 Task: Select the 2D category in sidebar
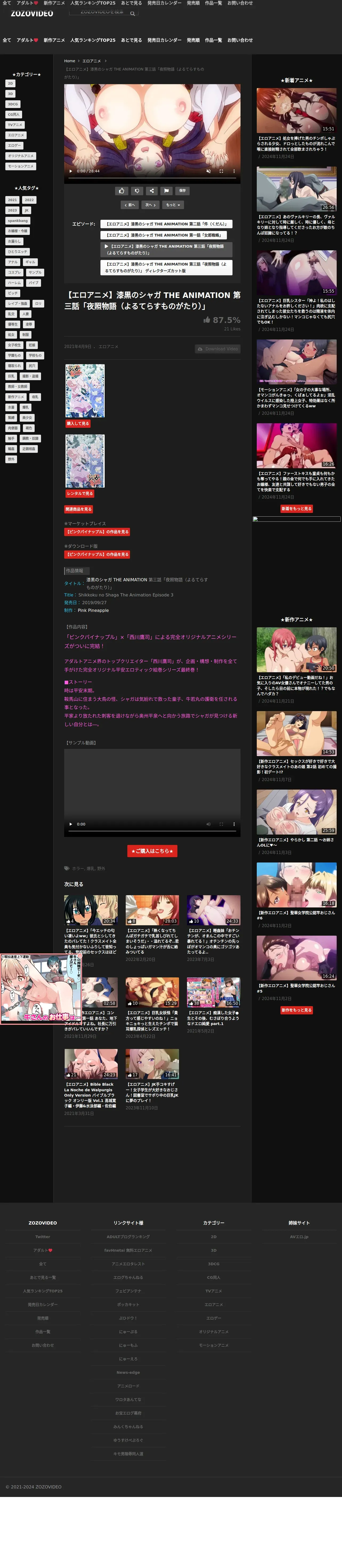point(10,83)
